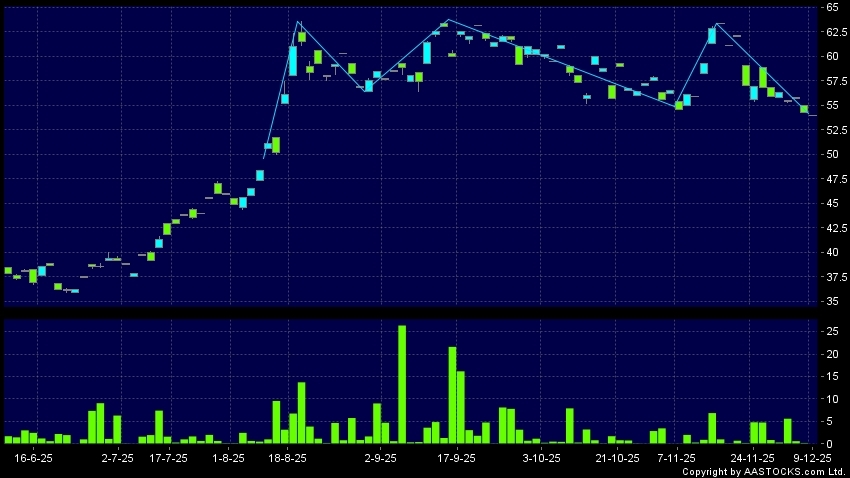The image size is (850, 478).
Task: Click the 17-9-25 date label
Action: click(456, 457)
